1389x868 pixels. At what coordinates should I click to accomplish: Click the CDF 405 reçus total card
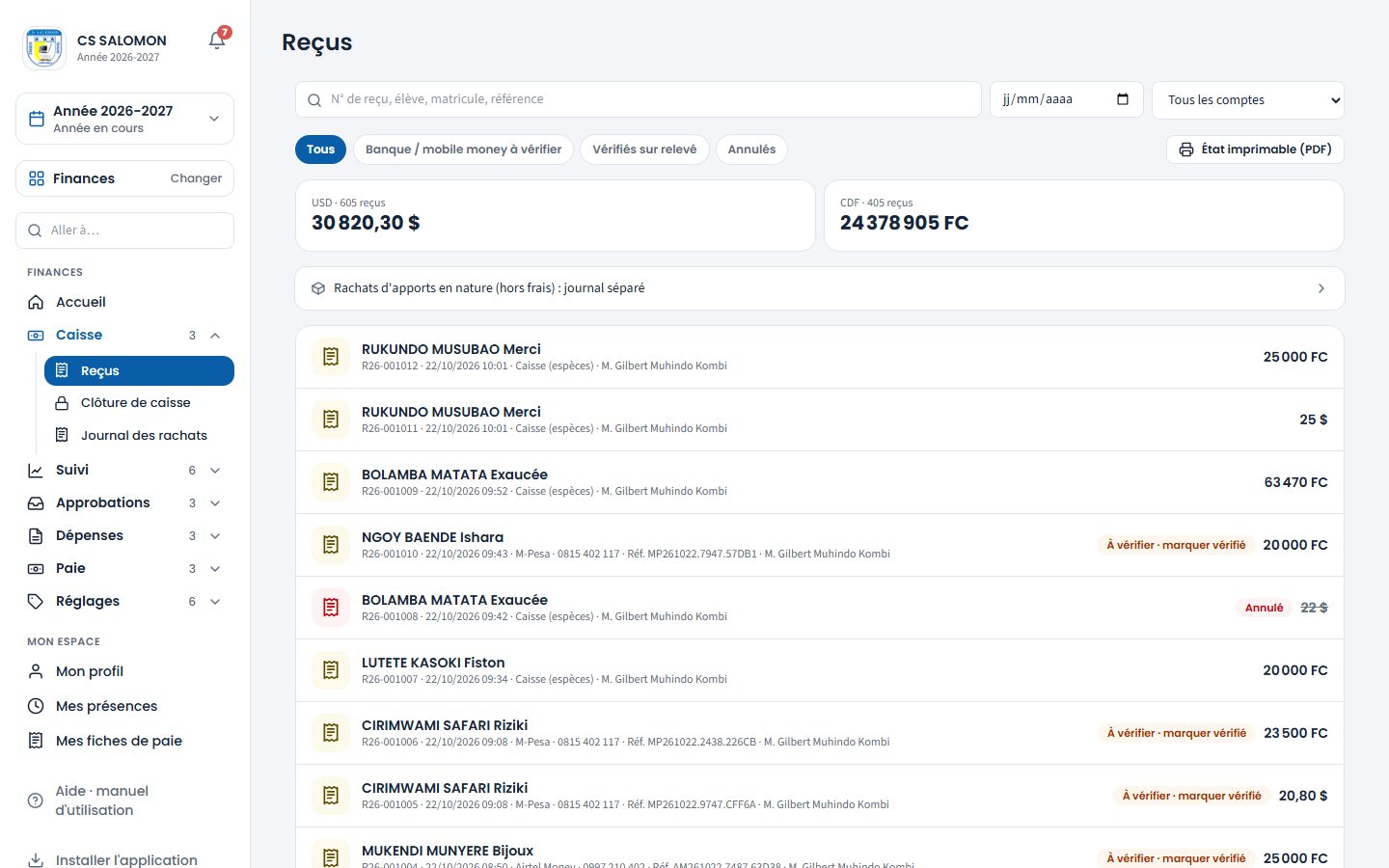1084,215
